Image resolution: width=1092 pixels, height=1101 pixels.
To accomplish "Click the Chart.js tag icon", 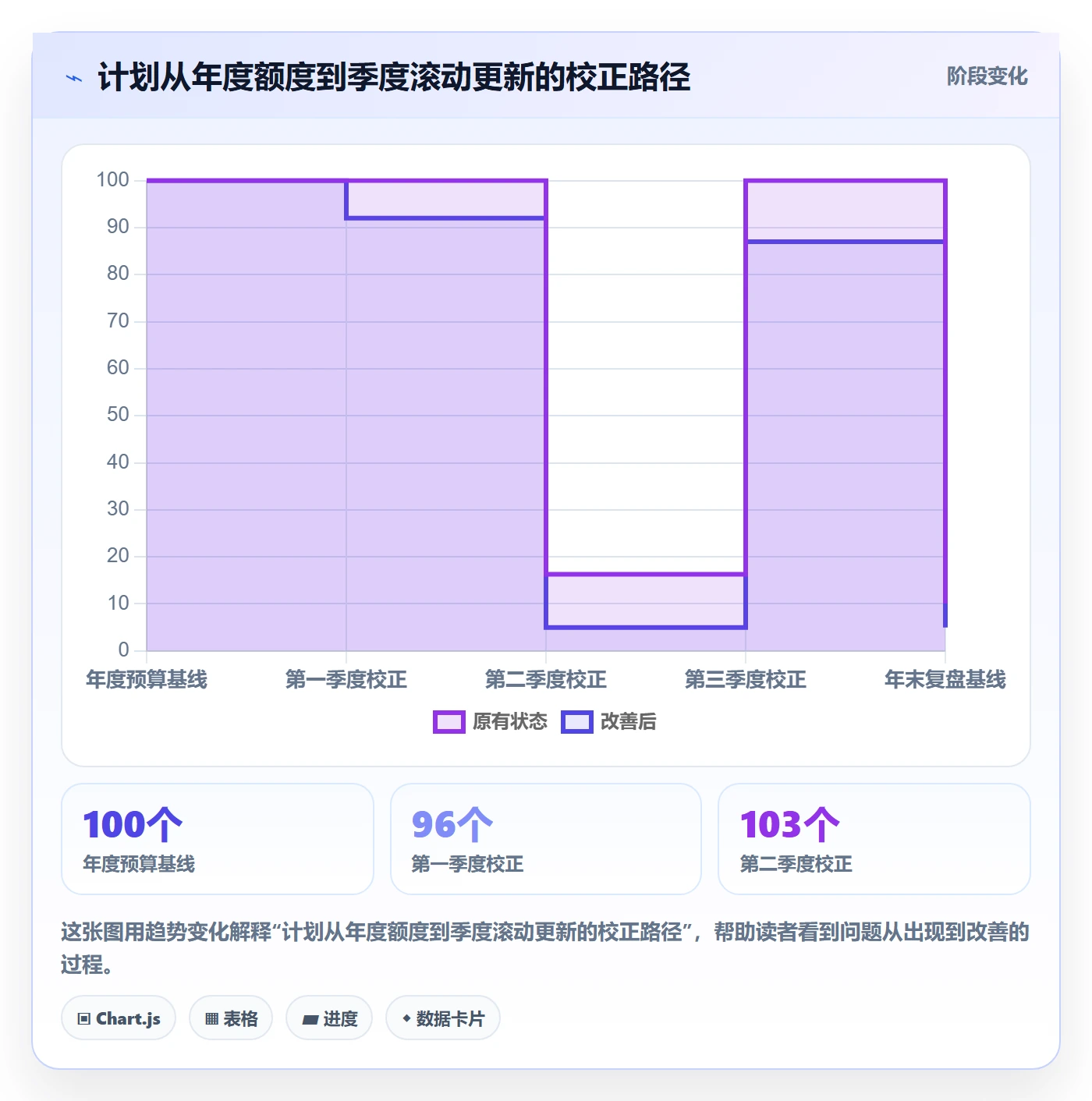I will coord(84,1018).
